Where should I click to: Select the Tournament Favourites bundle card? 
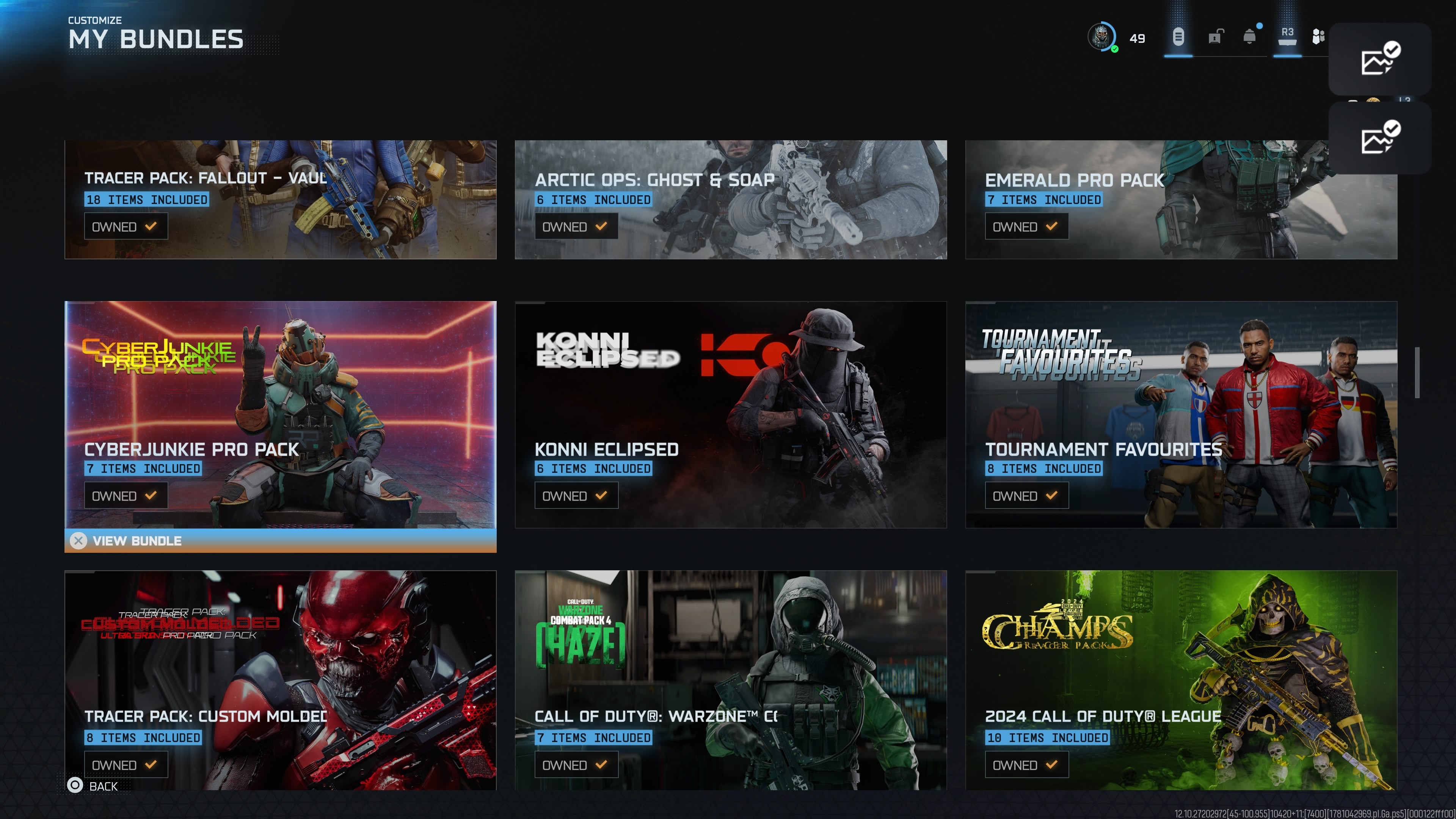coord(1181,415)
